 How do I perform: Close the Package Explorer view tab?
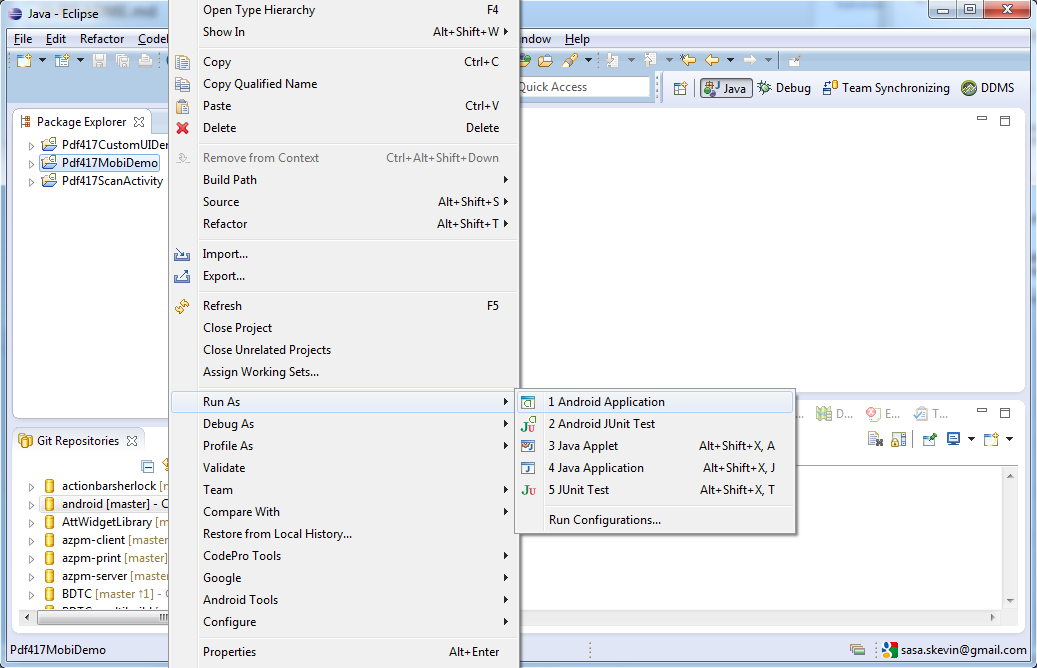point(139,122)
